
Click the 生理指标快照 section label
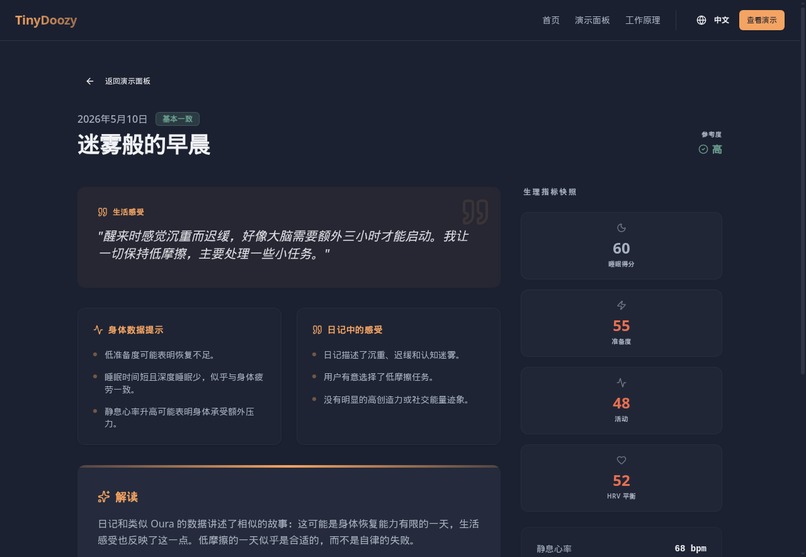pos(550,192)
